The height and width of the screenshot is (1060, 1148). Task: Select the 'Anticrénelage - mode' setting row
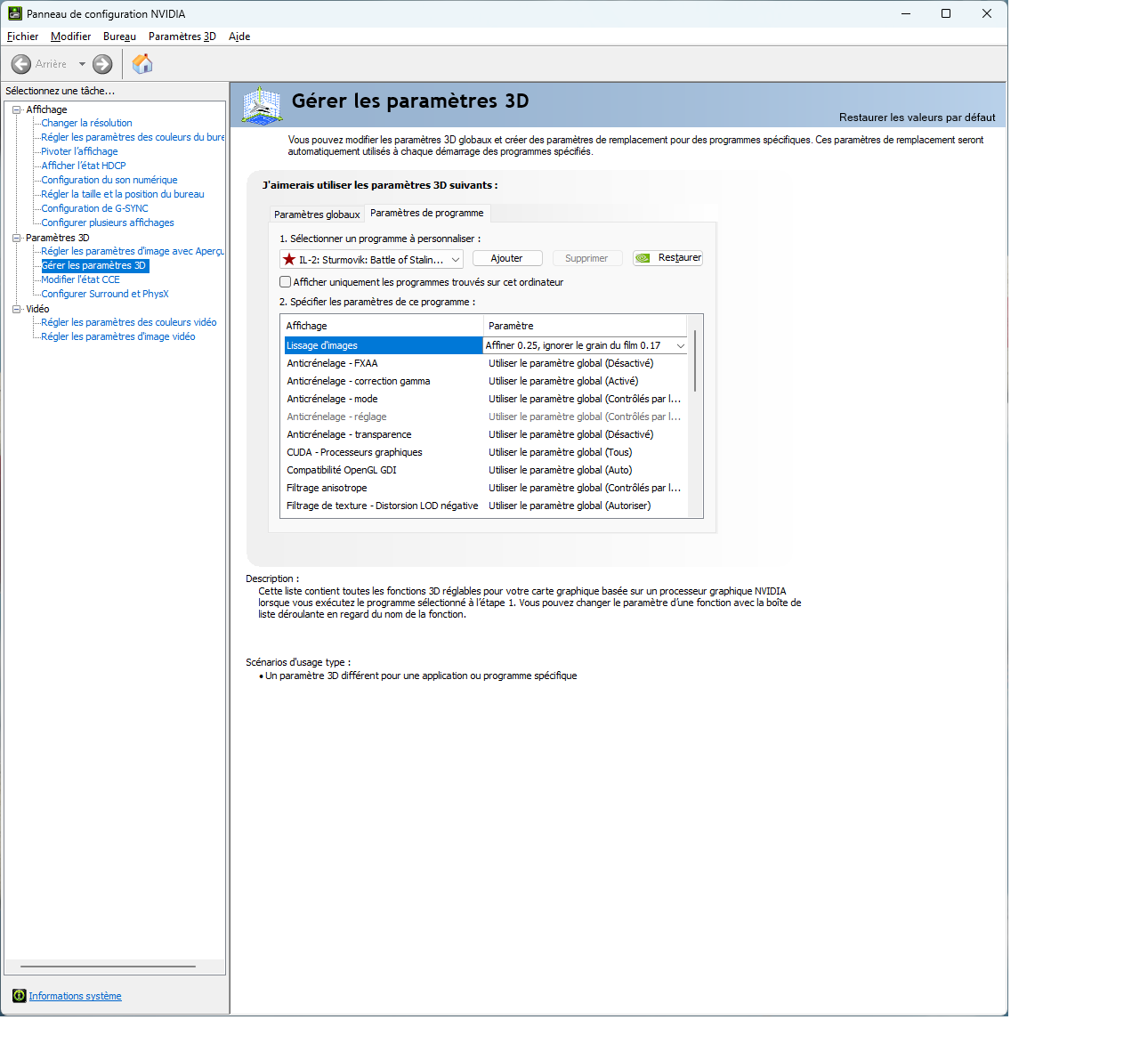[x=486, y=399]
